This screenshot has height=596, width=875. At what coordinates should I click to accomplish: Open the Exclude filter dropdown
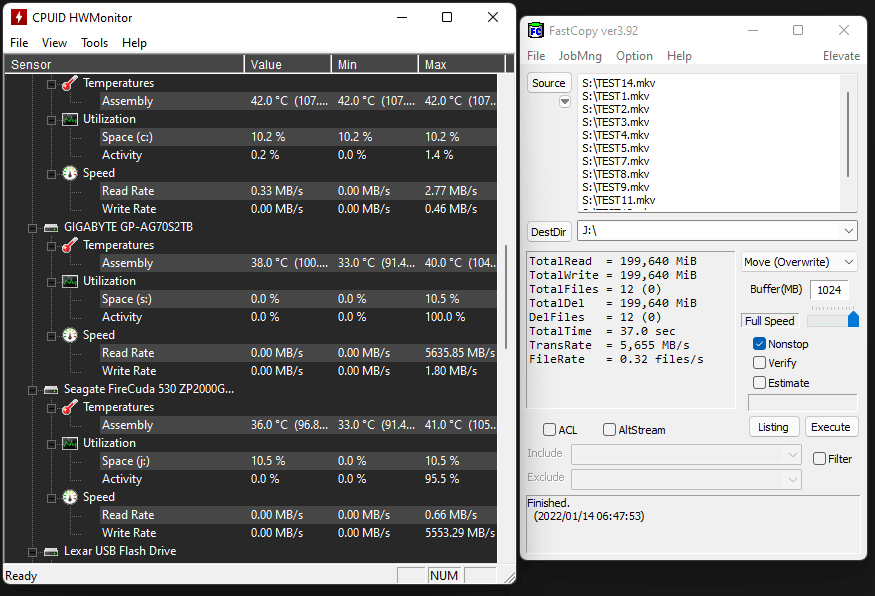792,479
